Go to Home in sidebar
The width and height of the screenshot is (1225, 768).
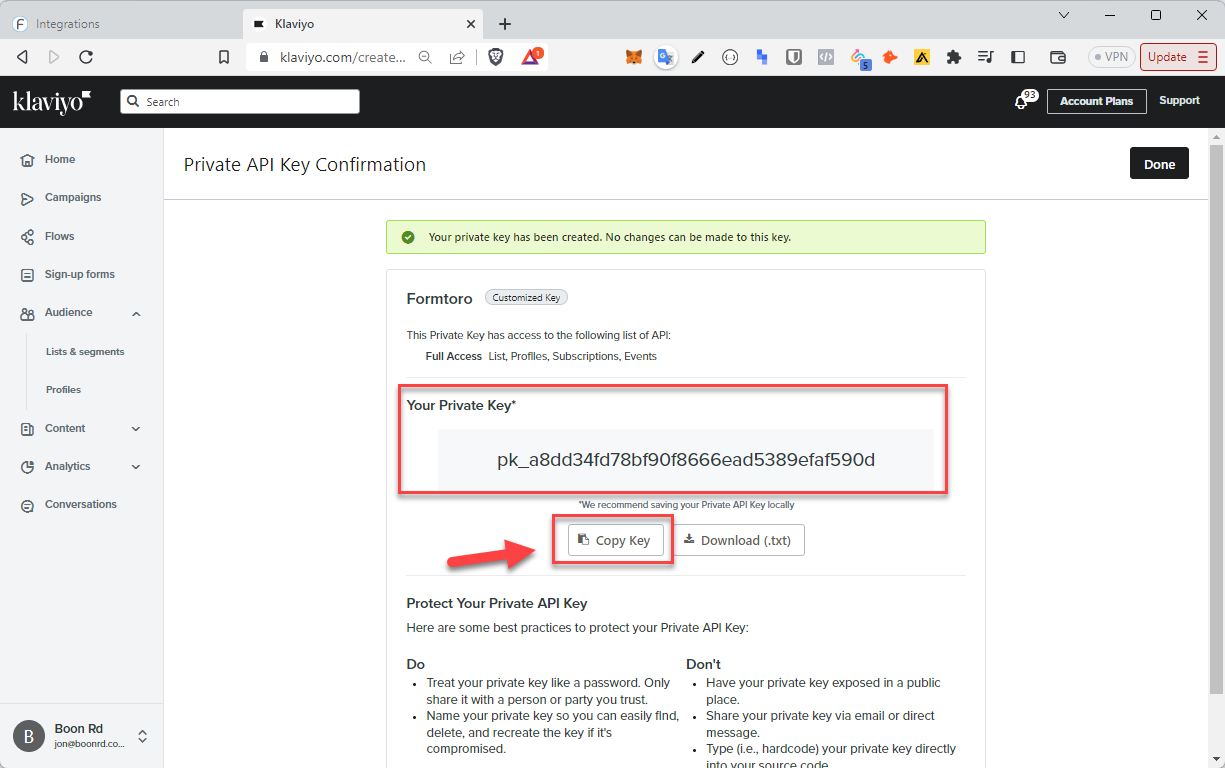(60, 159)
